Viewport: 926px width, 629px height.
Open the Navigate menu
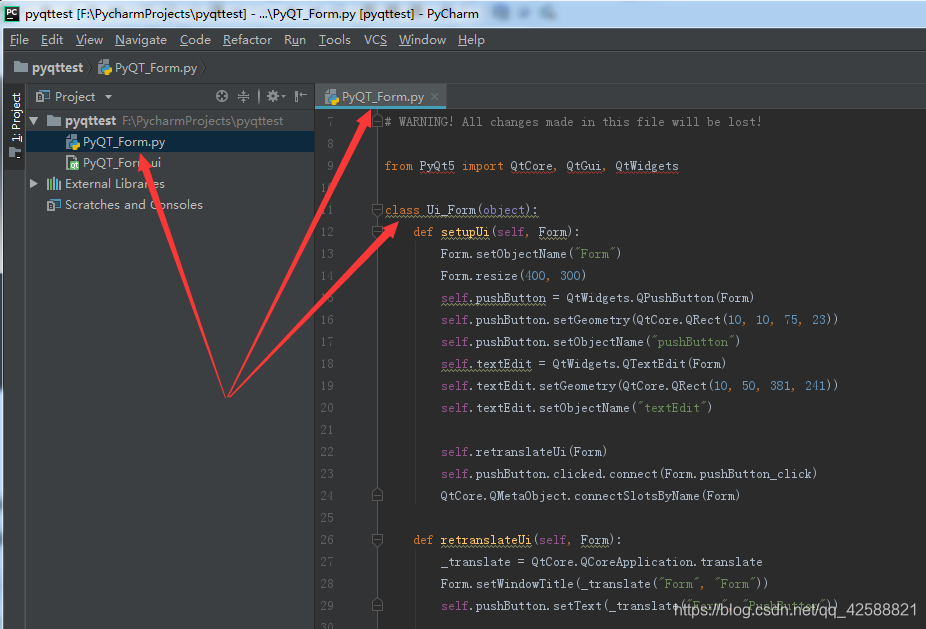coord(141,40)
